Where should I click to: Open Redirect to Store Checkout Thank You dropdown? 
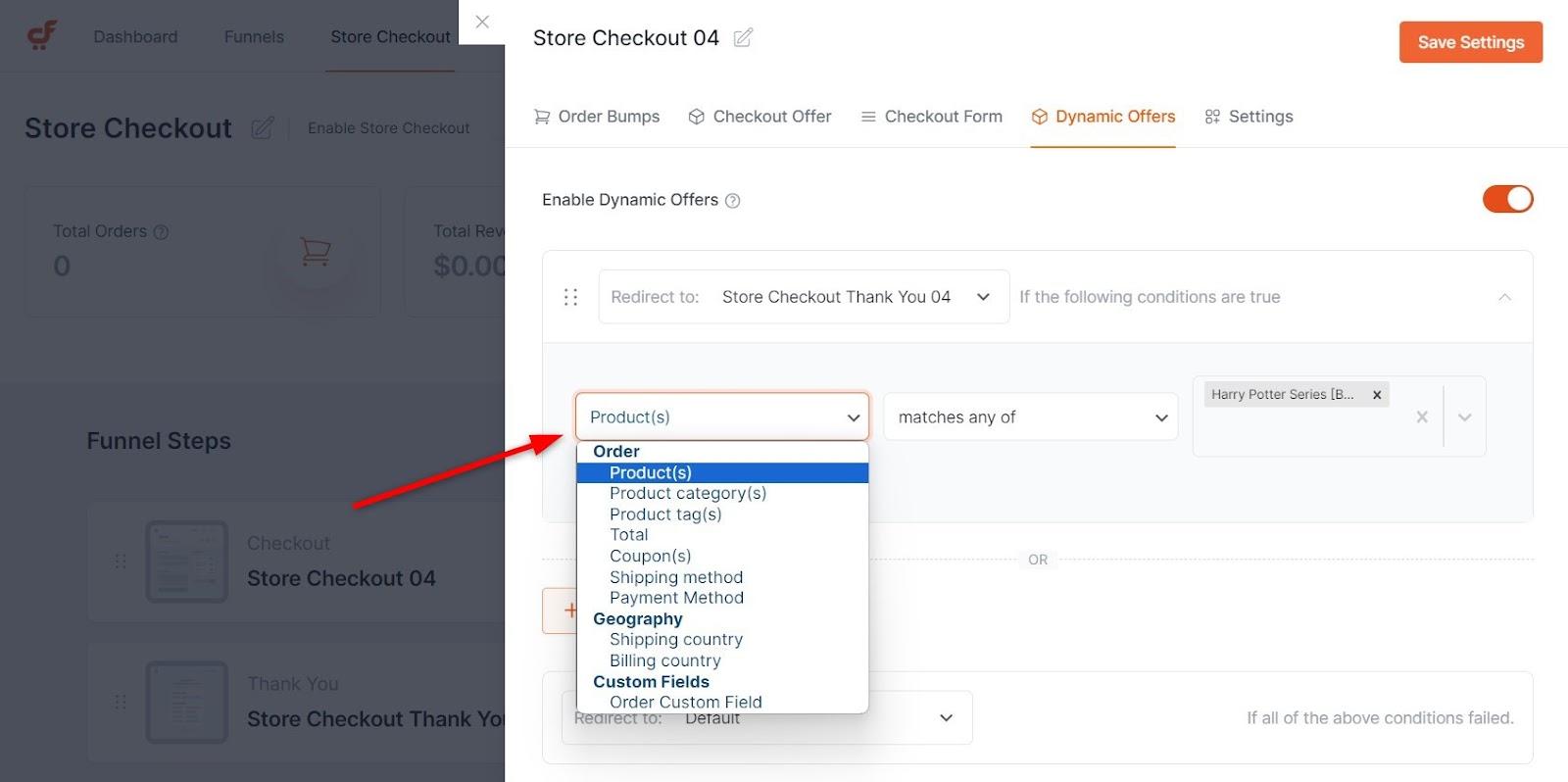804,297
